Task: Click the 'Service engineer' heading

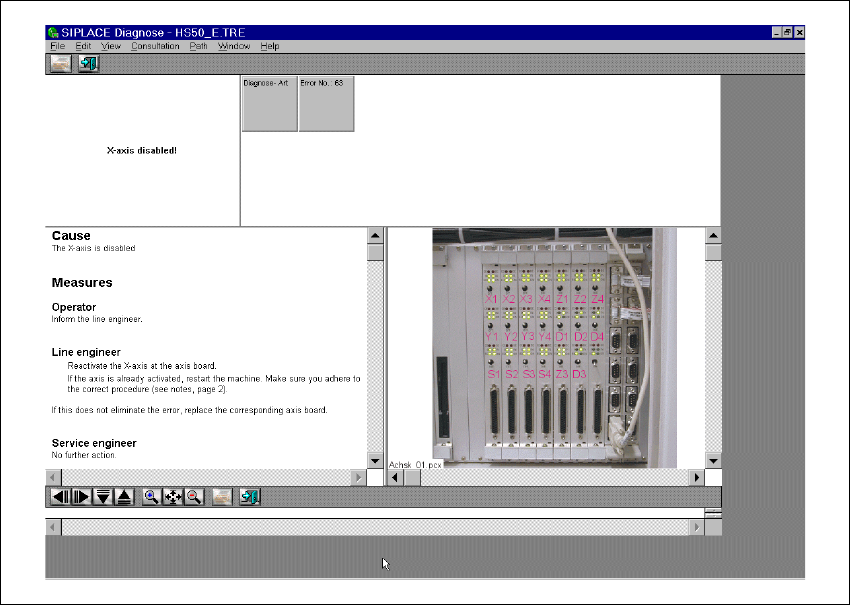Action: pos(94,443)
